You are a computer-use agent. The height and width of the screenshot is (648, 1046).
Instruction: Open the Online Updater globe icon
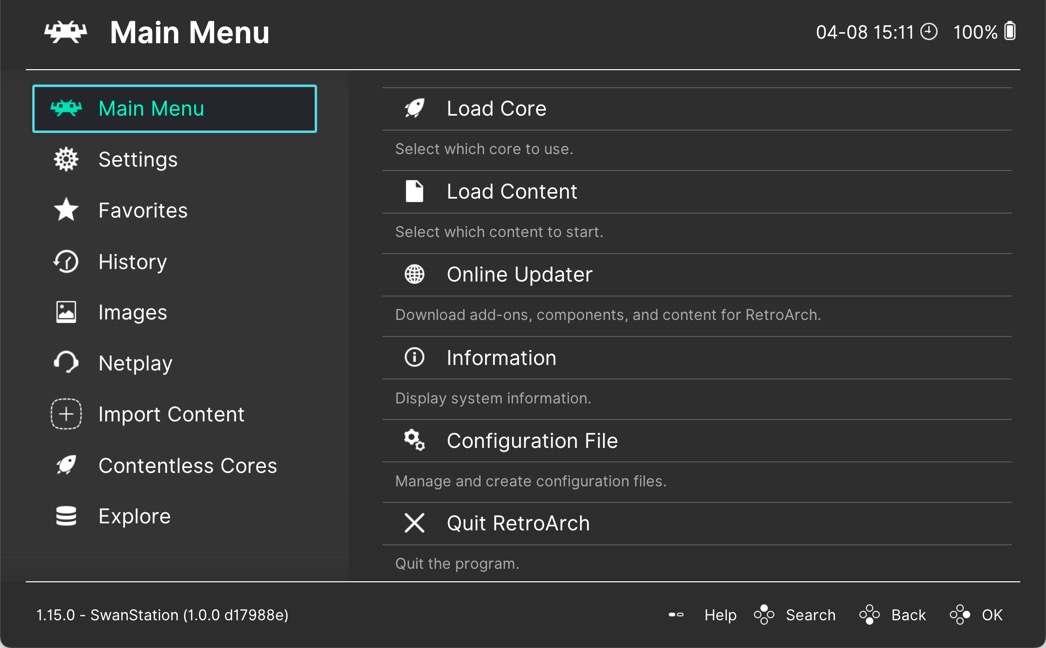point(413,274)
